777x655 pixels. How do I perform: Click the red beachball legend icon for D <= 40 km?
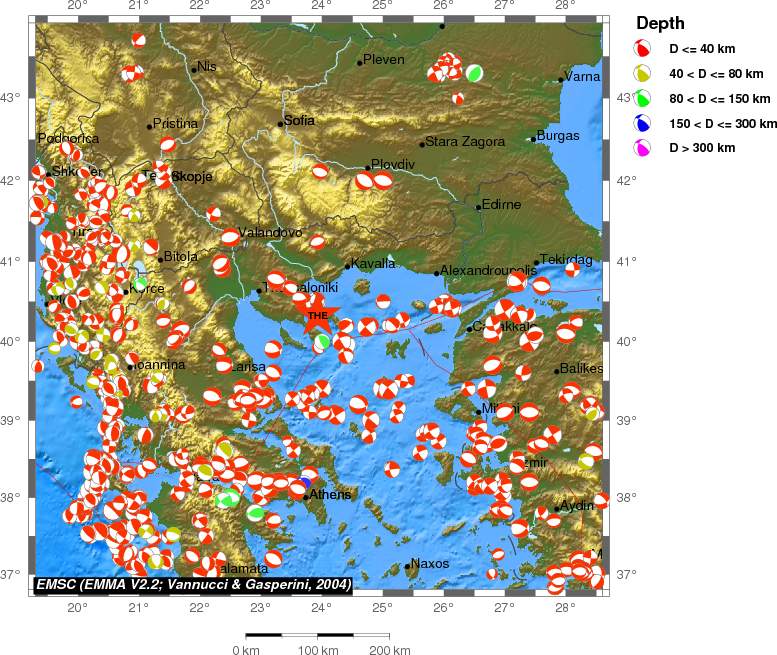(642, 49)
